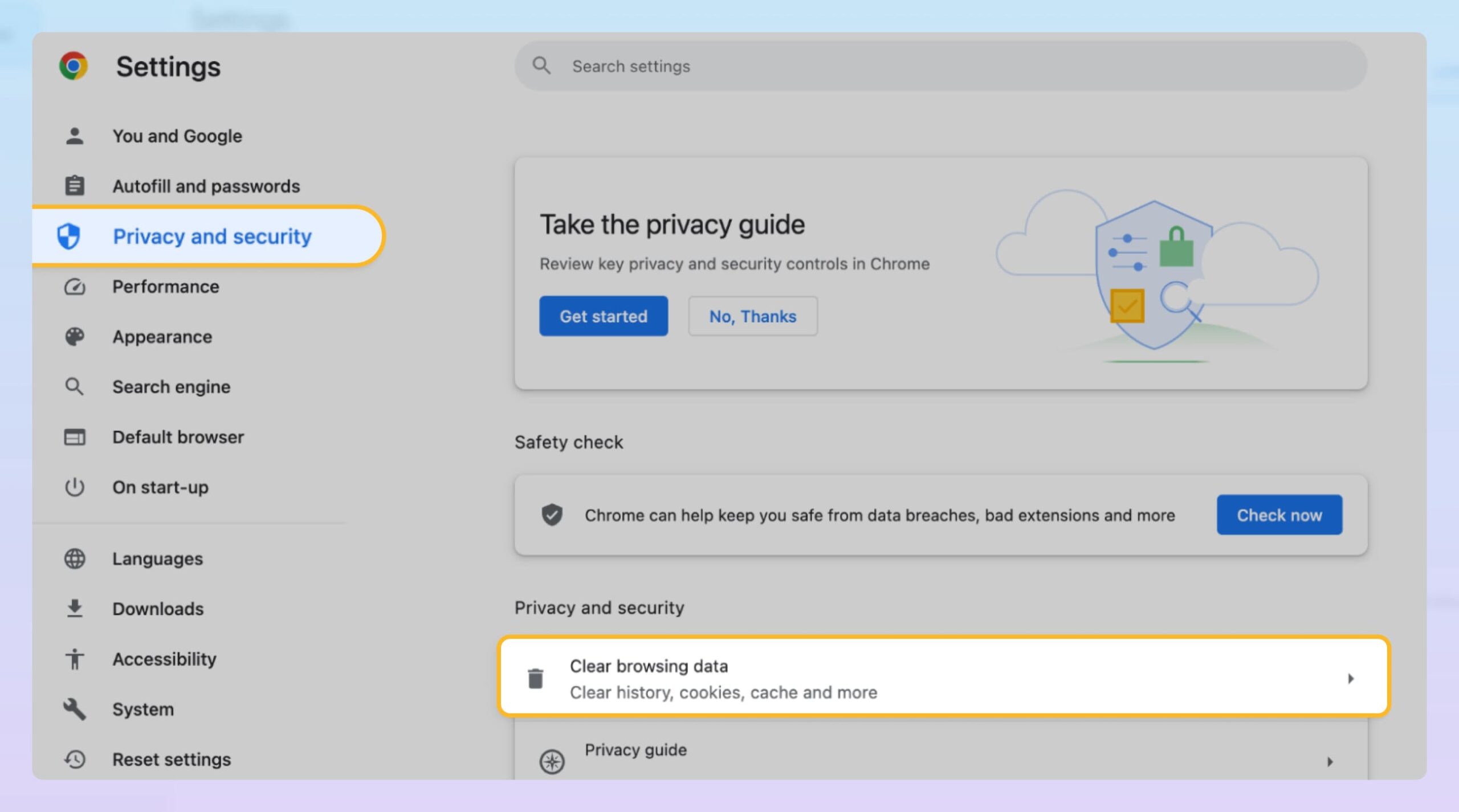This screenshot has width=1459, height=812.
Task: Dismiss the privacy guide with No, Thanks
Action: tap(752, 316)
